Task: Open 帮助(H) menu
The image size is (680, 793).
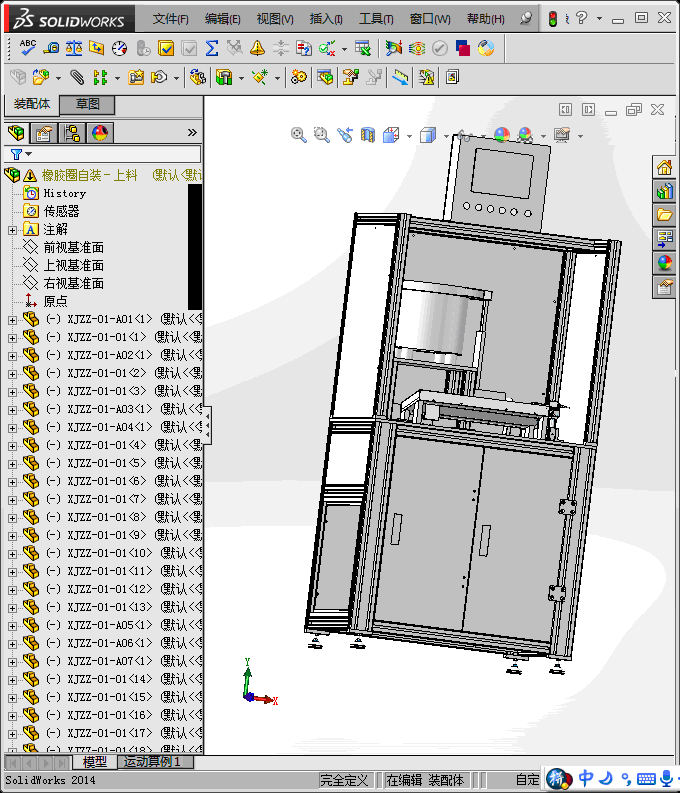Action: 485,19
